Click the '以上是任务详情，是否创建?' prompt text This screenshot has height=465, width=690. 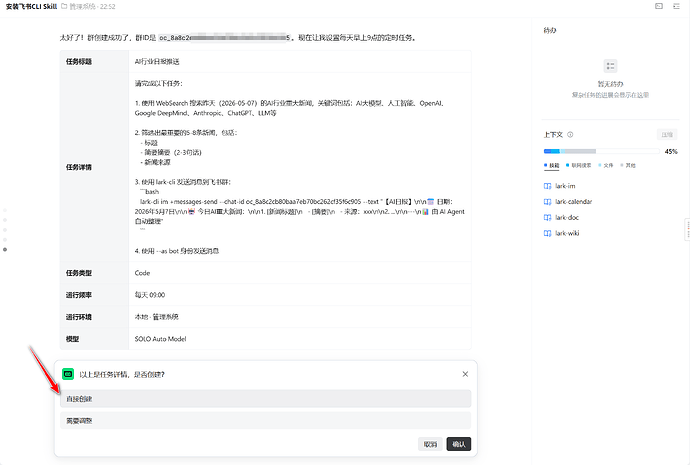[122, 374]
